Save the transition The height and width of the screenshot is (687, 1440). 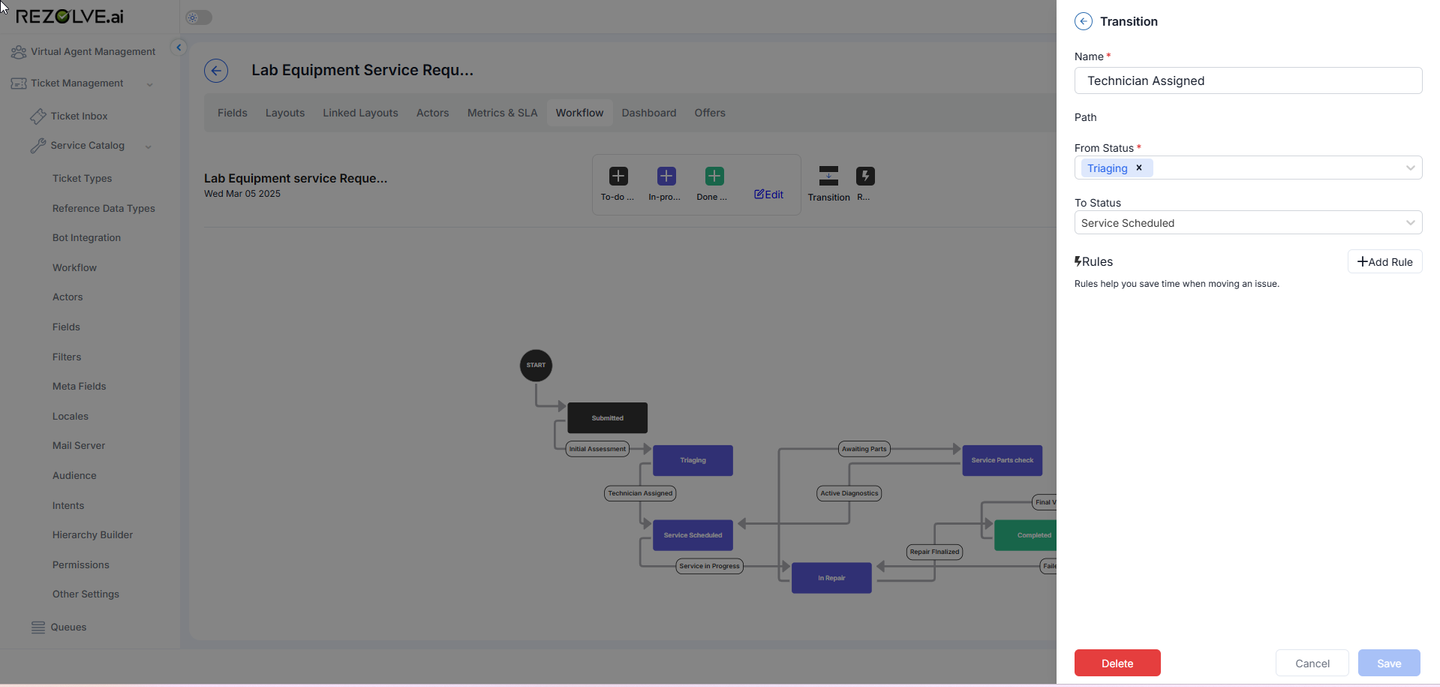coord(1389,663)
